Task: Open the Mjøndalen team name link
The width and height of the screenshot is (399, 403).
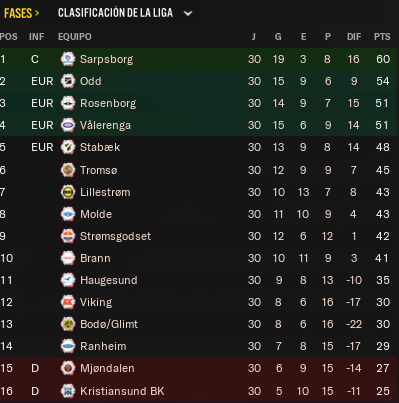Action: click(107, 368)
